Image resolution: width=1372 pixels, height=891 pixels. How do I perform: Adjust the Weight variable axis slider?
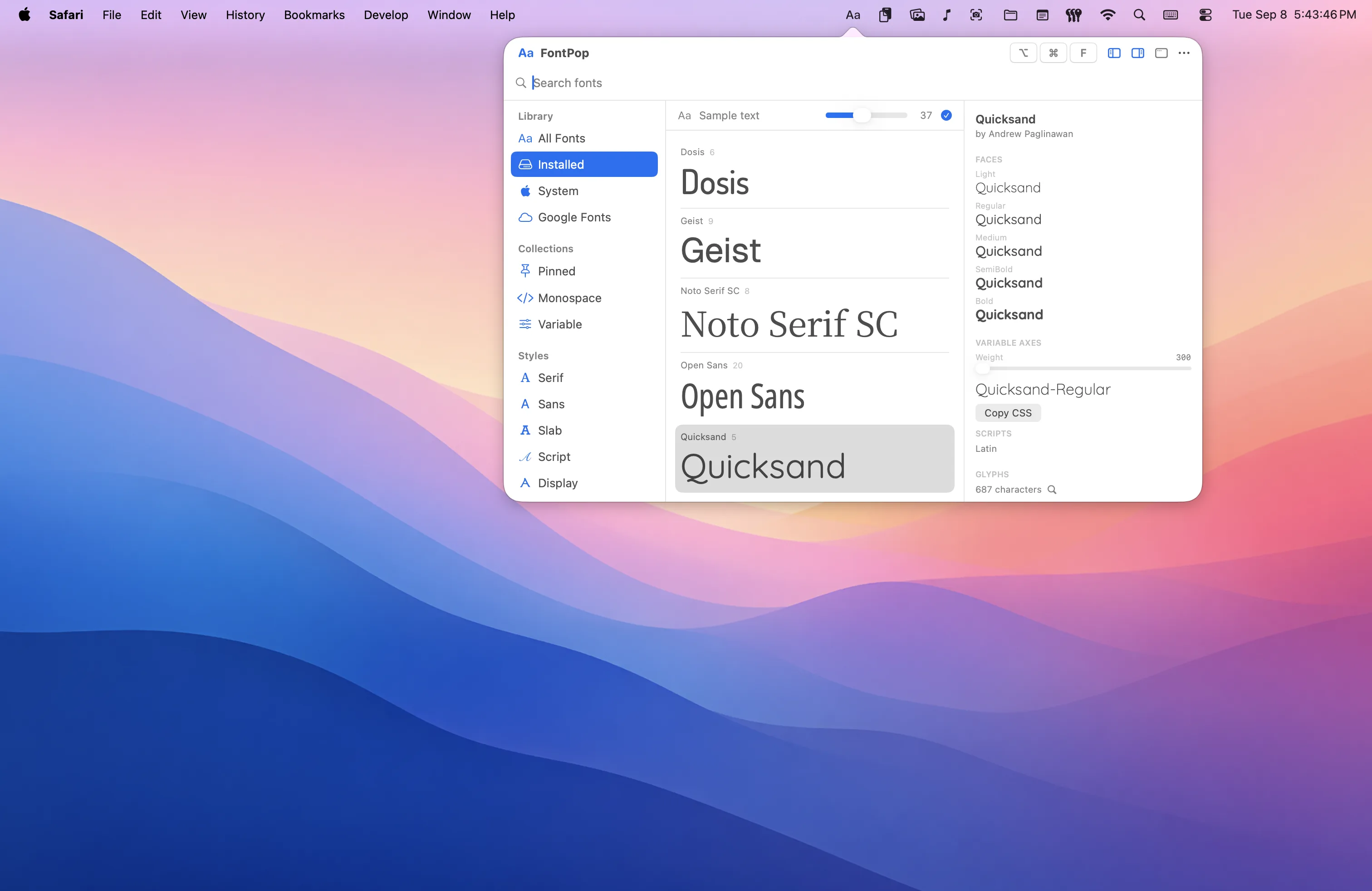pos(1083,368)
